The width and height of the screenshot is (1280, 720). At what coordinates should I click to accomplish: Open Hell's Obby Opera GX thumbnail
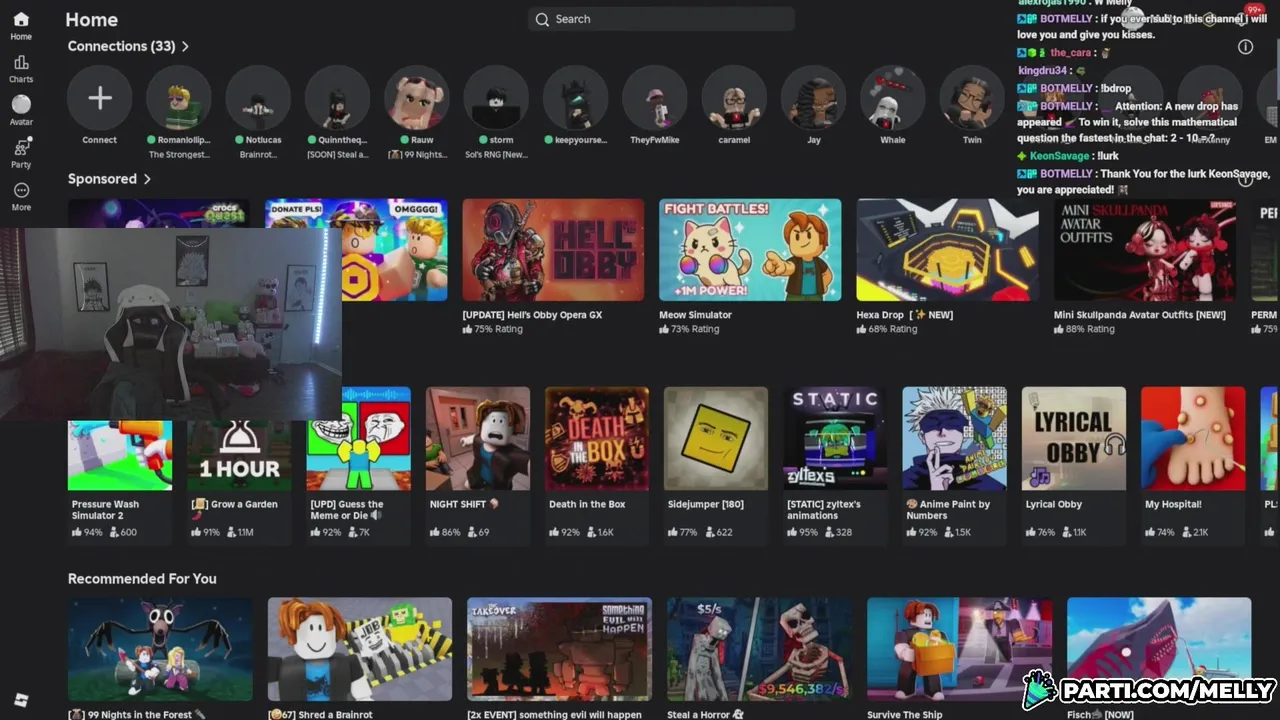tap(553, 250)
